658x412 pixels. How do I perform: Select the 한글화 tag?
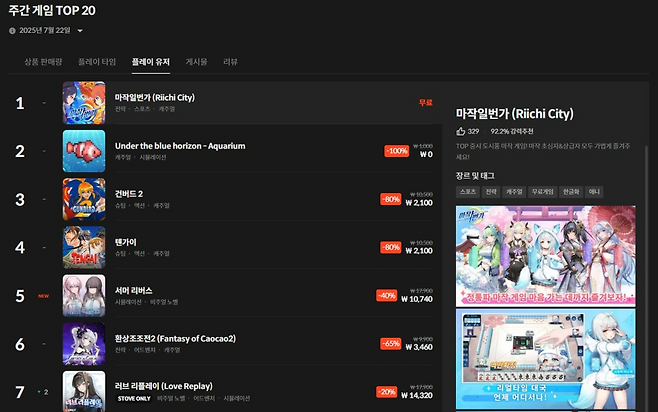pos(571,192)
